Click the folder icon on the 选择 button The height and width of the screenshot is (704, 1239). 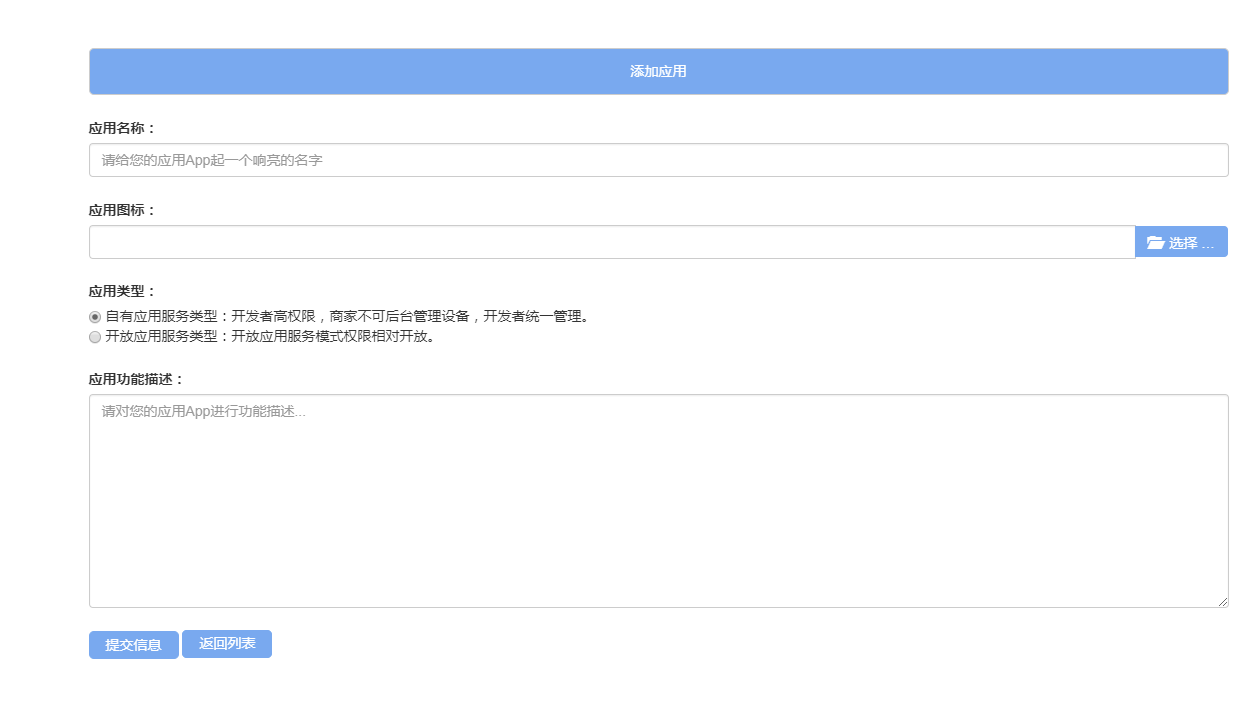(1155, 243)
